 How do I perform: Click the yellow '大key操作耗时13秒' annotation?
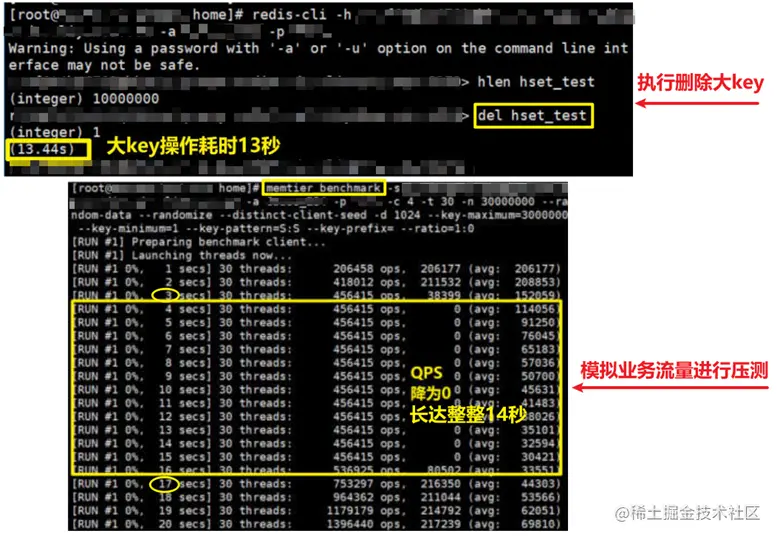193,146
